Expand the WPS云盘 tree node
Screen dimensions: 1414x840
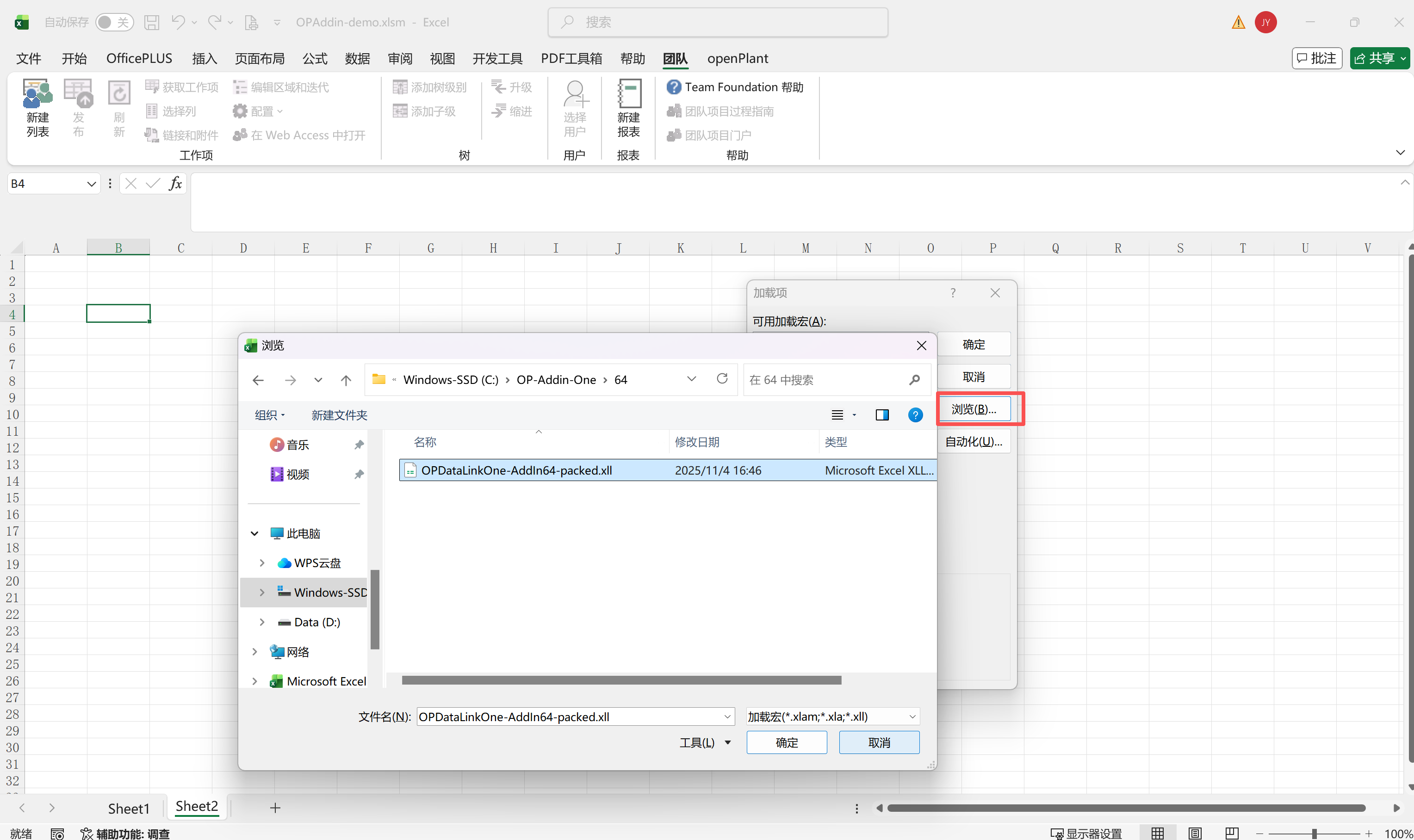tap(261, 562)
